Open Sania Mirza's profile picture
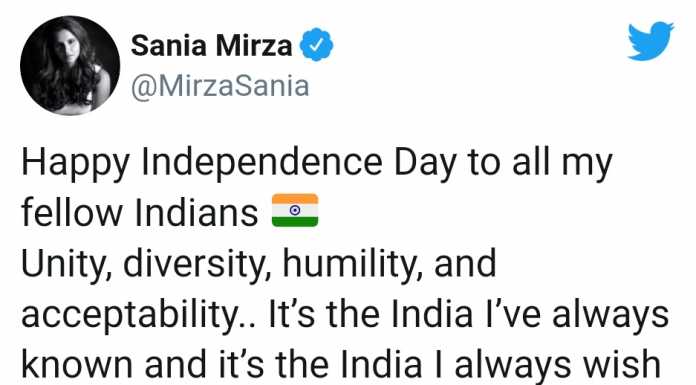 pos(70,66)
